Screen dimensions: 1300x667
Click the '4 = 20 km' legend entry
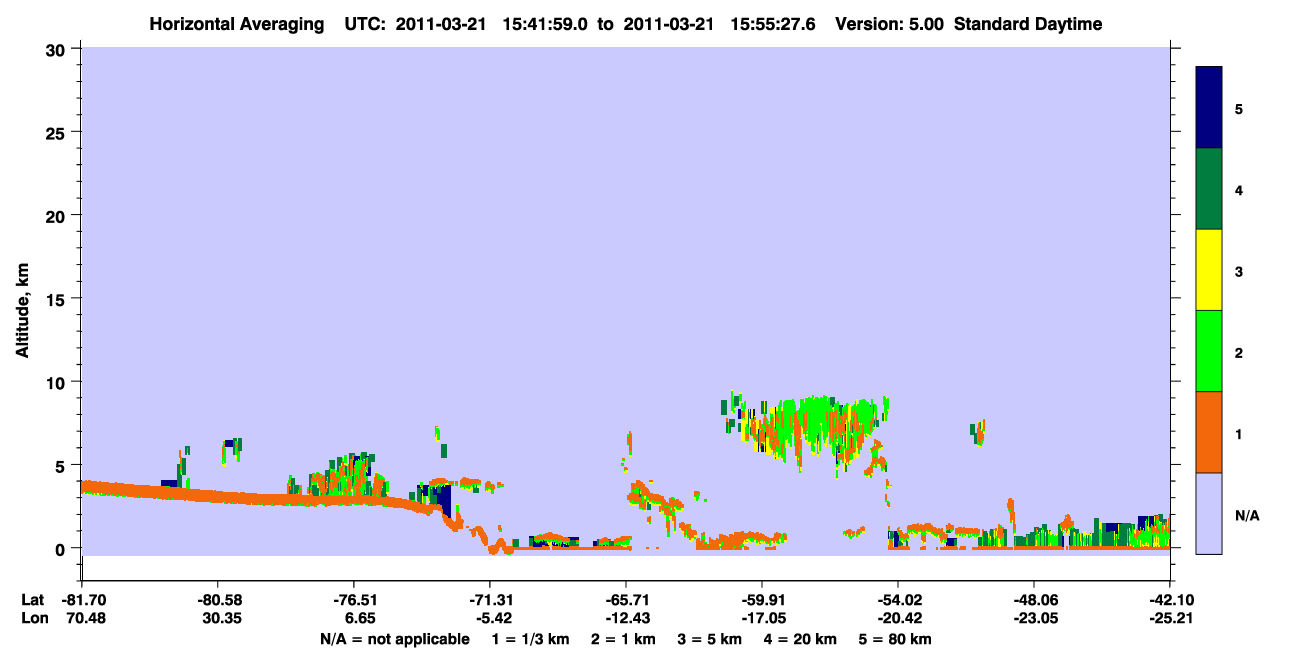tap(800, 639)
